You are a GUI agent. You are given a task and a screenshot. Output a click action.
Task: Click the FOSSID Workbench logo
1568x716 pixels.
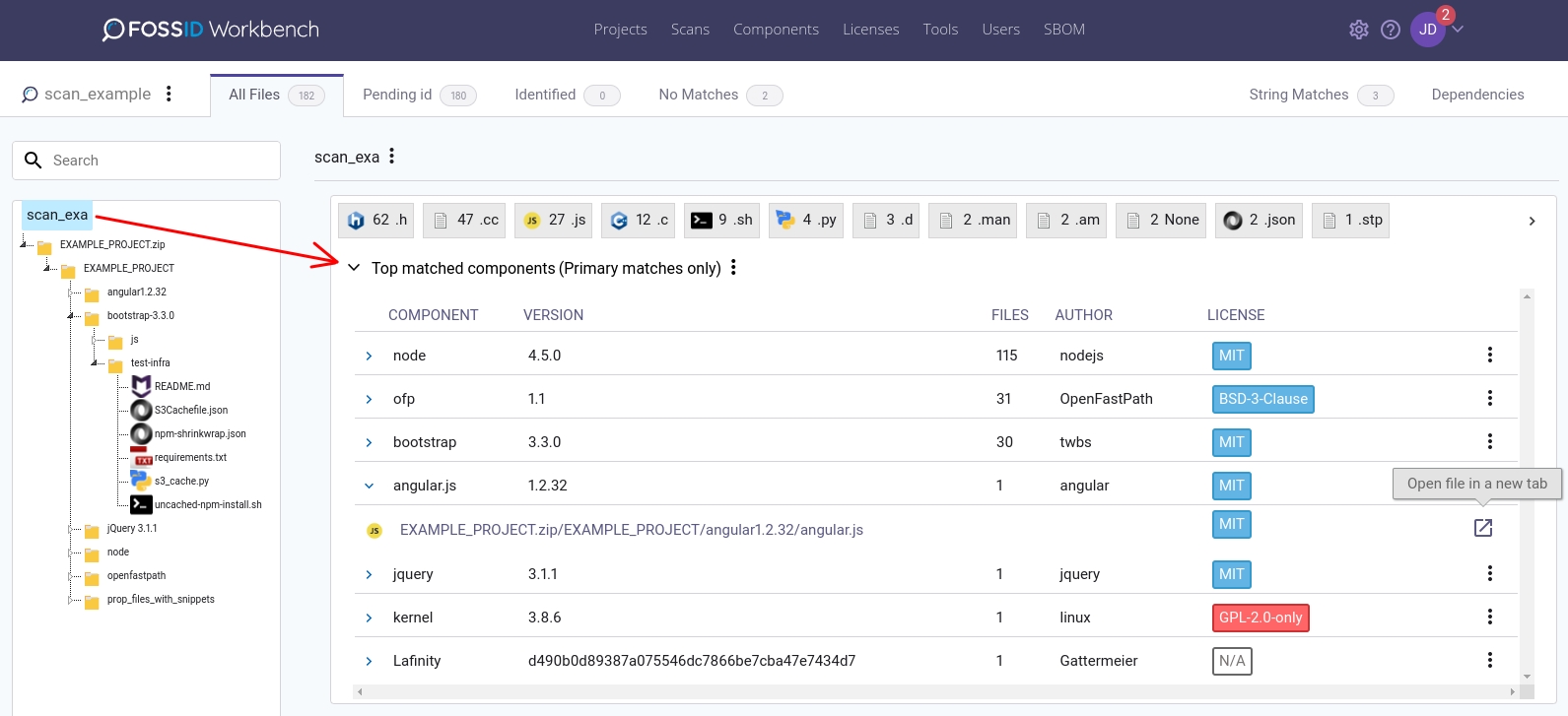pyautogui.click(x=211, y=30)
